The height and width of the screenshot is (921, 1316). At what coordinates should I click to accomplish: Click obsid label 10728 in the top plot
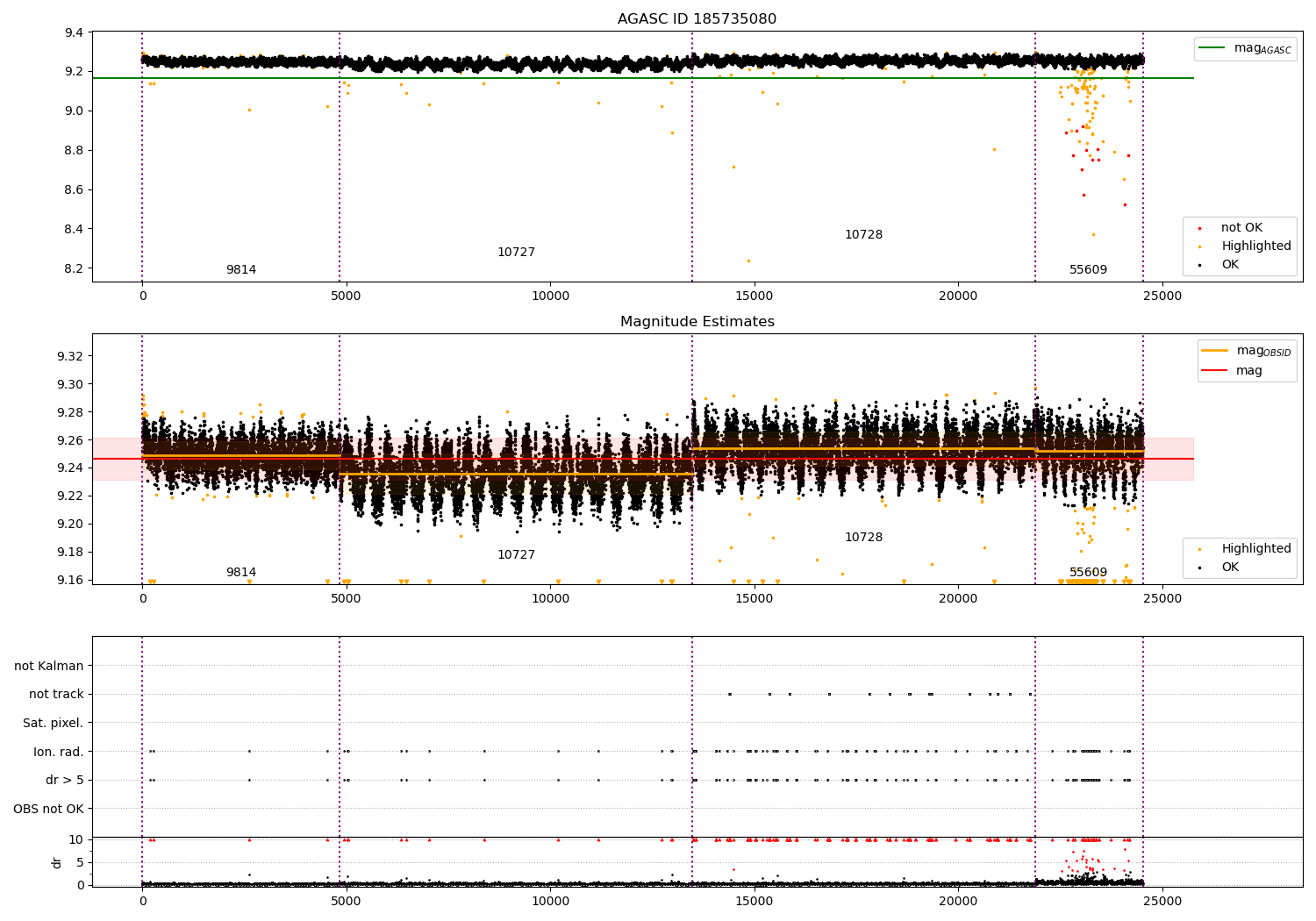[x=863, y=235]
